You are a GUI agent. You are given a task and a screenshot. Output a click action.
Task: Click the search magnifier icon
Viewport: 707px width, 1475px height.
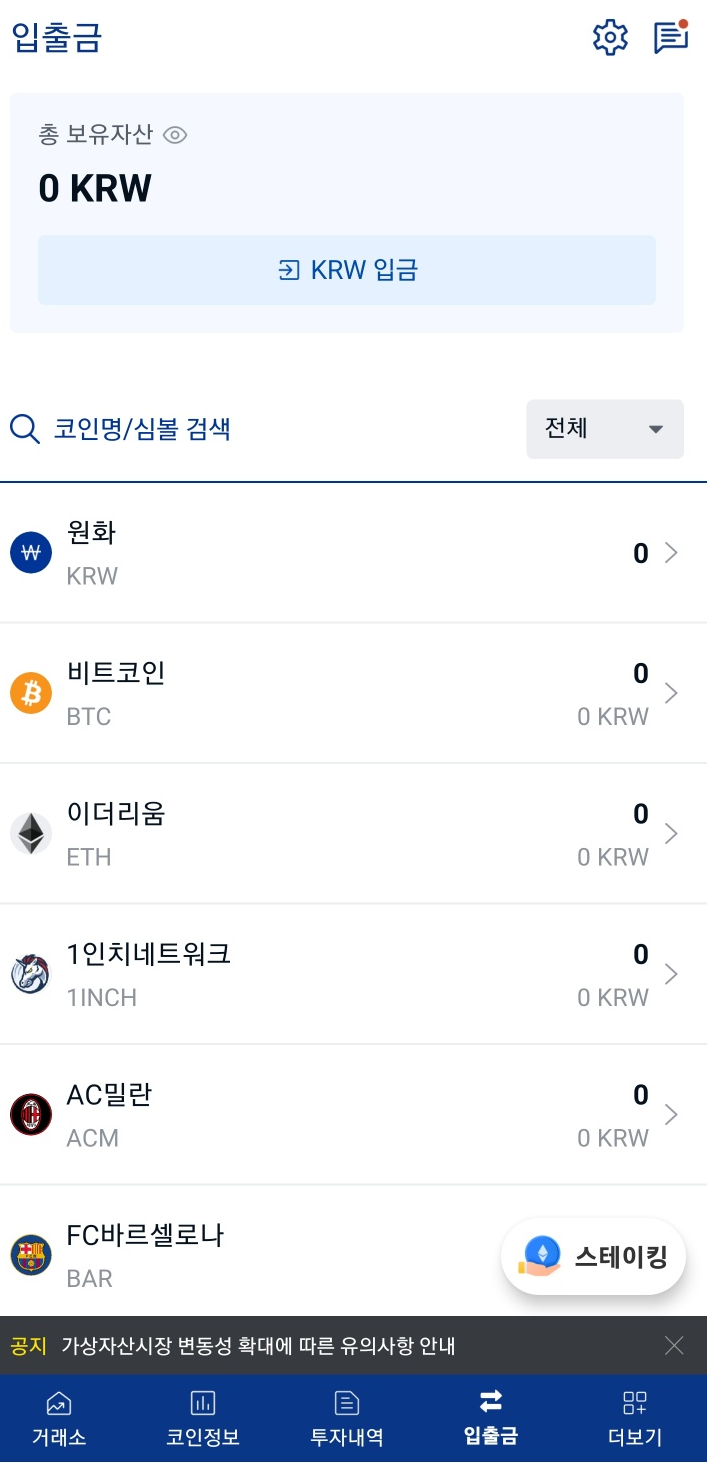click(x=25, y=429)
